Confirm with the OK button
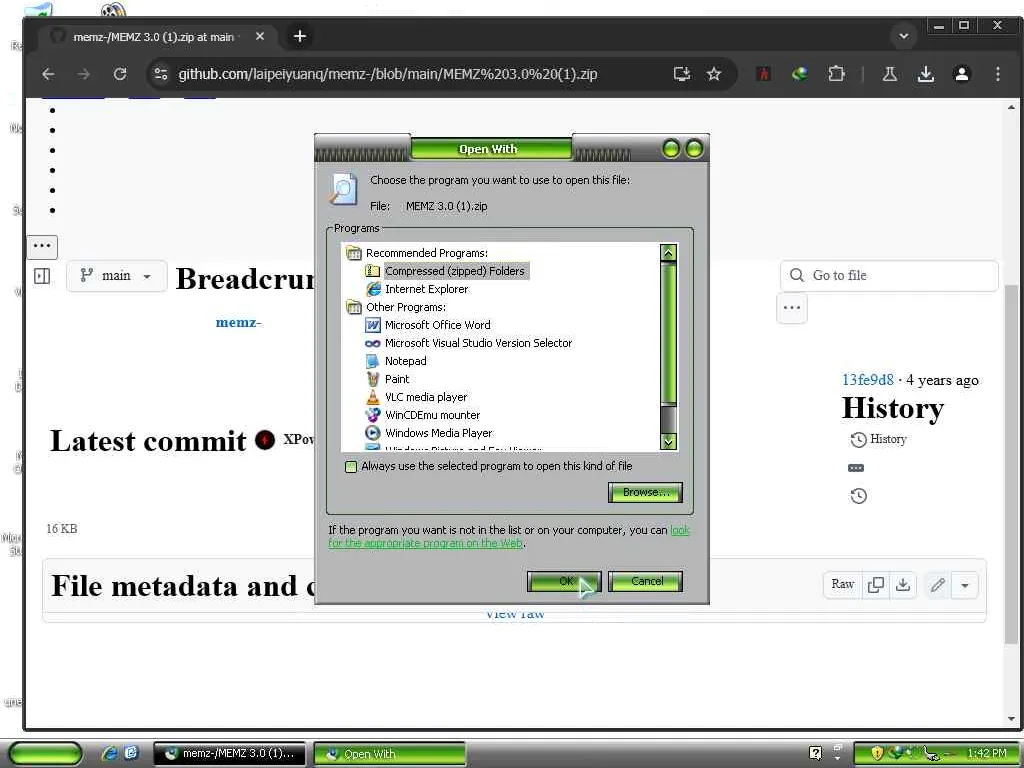Screen dimensions: 1024x768 [564, 581]
